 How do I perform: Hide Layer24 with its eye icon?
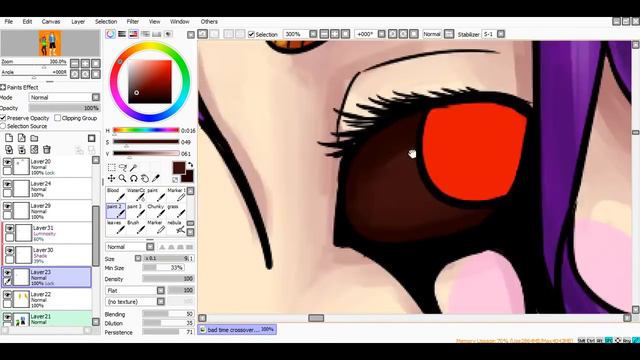pos(7,184)
